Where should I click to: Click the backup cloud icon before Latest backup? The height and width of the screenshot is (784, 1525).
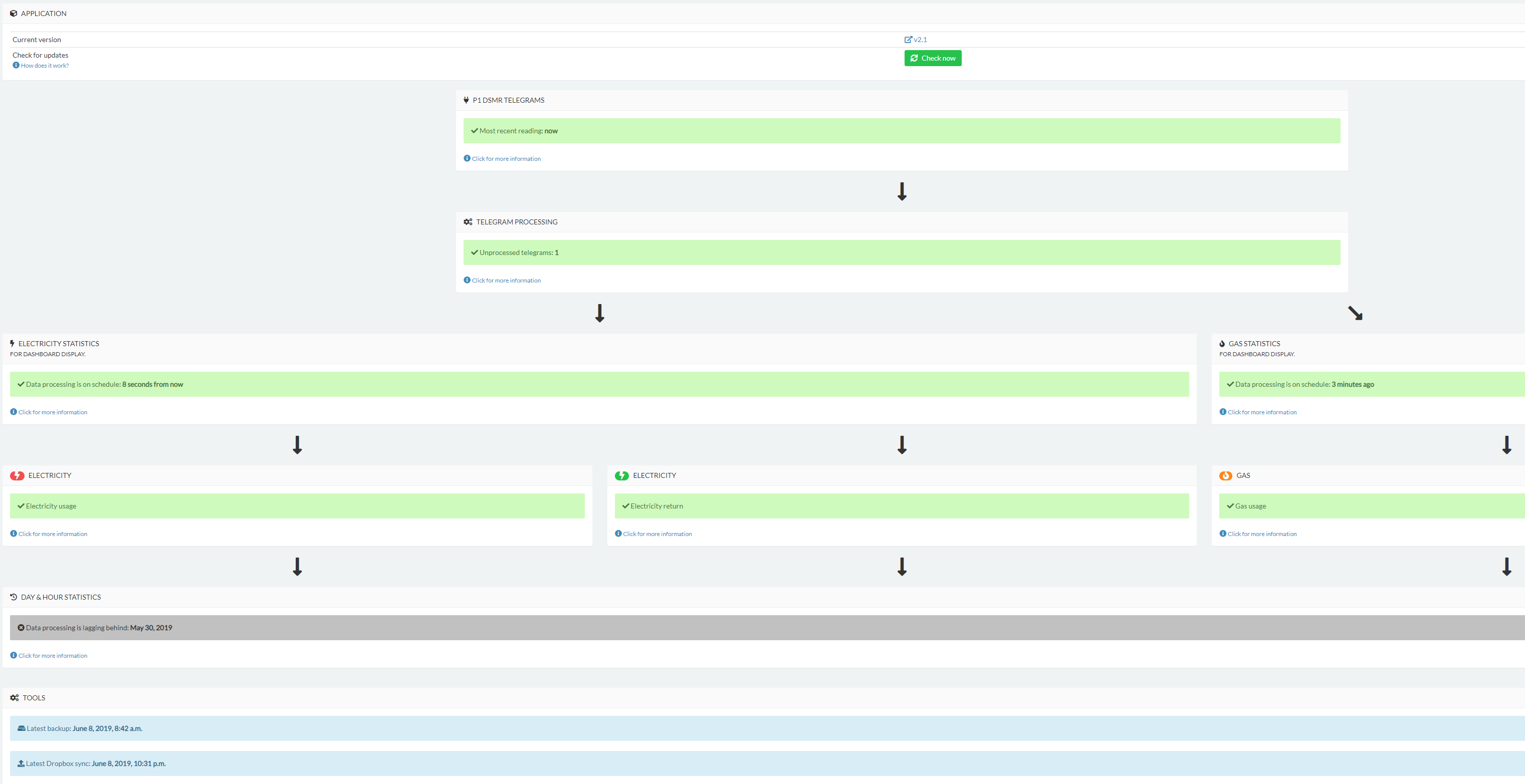coord(22,728)
